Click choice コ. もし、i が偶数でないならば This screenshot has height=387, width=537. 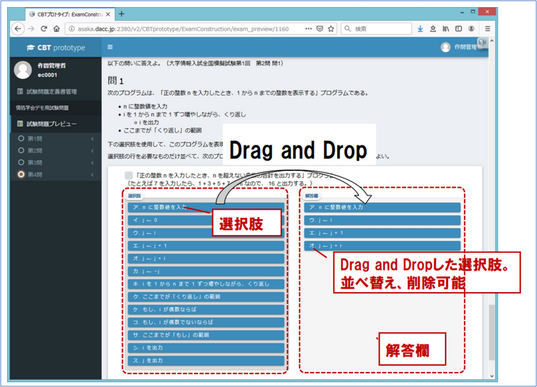click(206, 322)
